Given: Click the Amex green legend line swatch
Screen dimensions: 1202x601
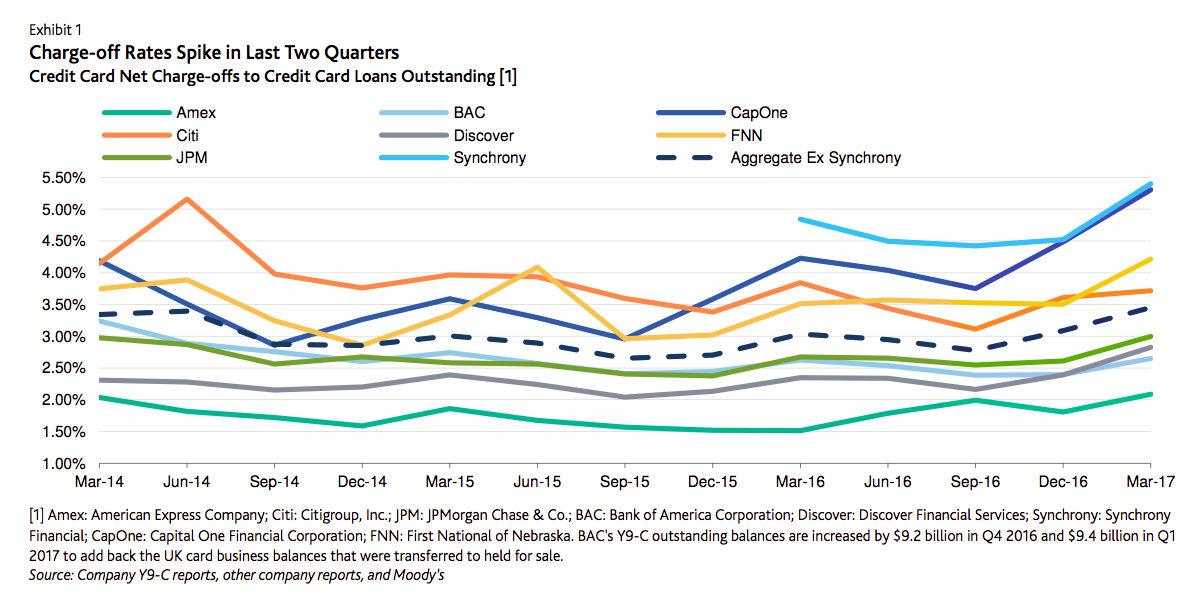Looking at the screenshot, I should [138, 113].
